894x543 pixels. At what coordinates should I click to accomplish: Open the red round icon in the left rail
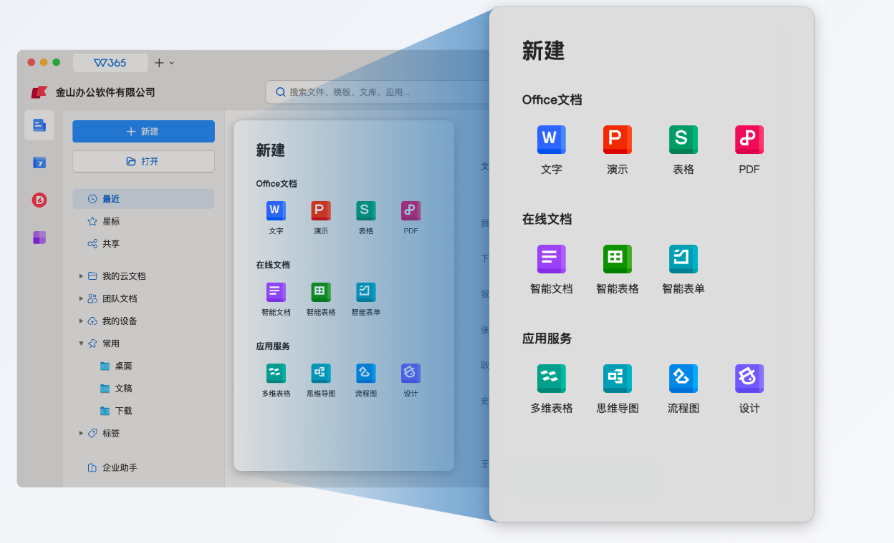click(39, 200)
